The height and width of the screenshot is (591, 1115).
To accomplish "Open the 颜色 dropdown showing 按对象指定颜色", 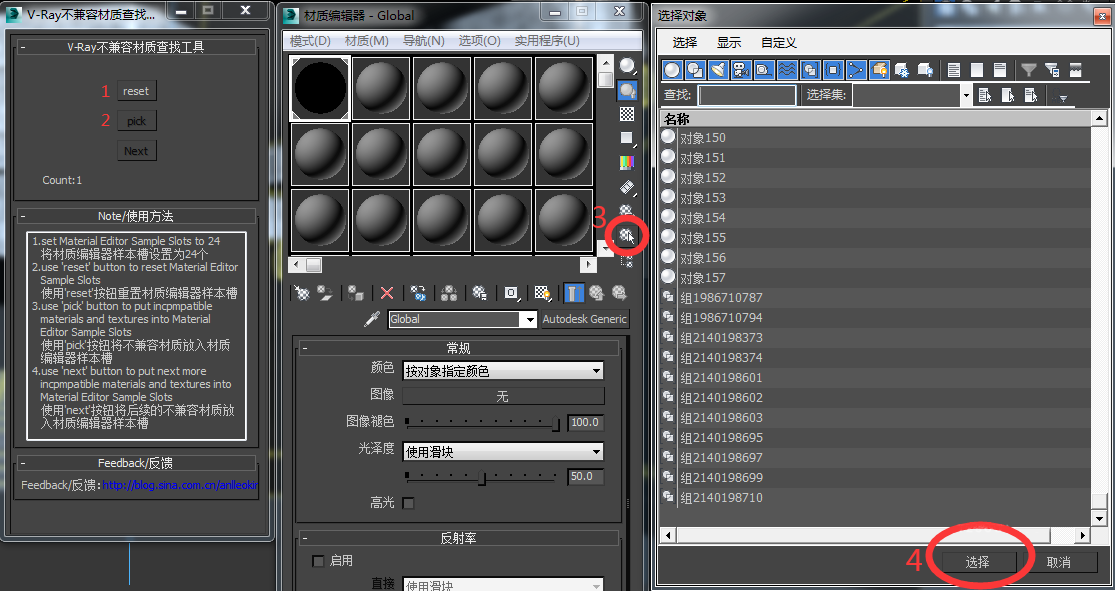I will click(503, 371).
